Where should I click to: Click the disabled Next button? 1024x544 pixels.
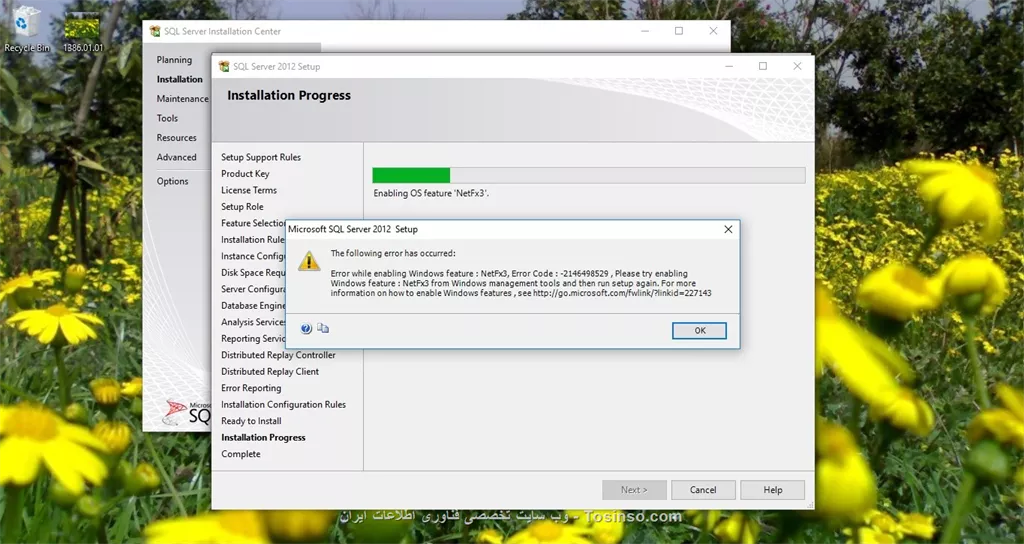633,490
